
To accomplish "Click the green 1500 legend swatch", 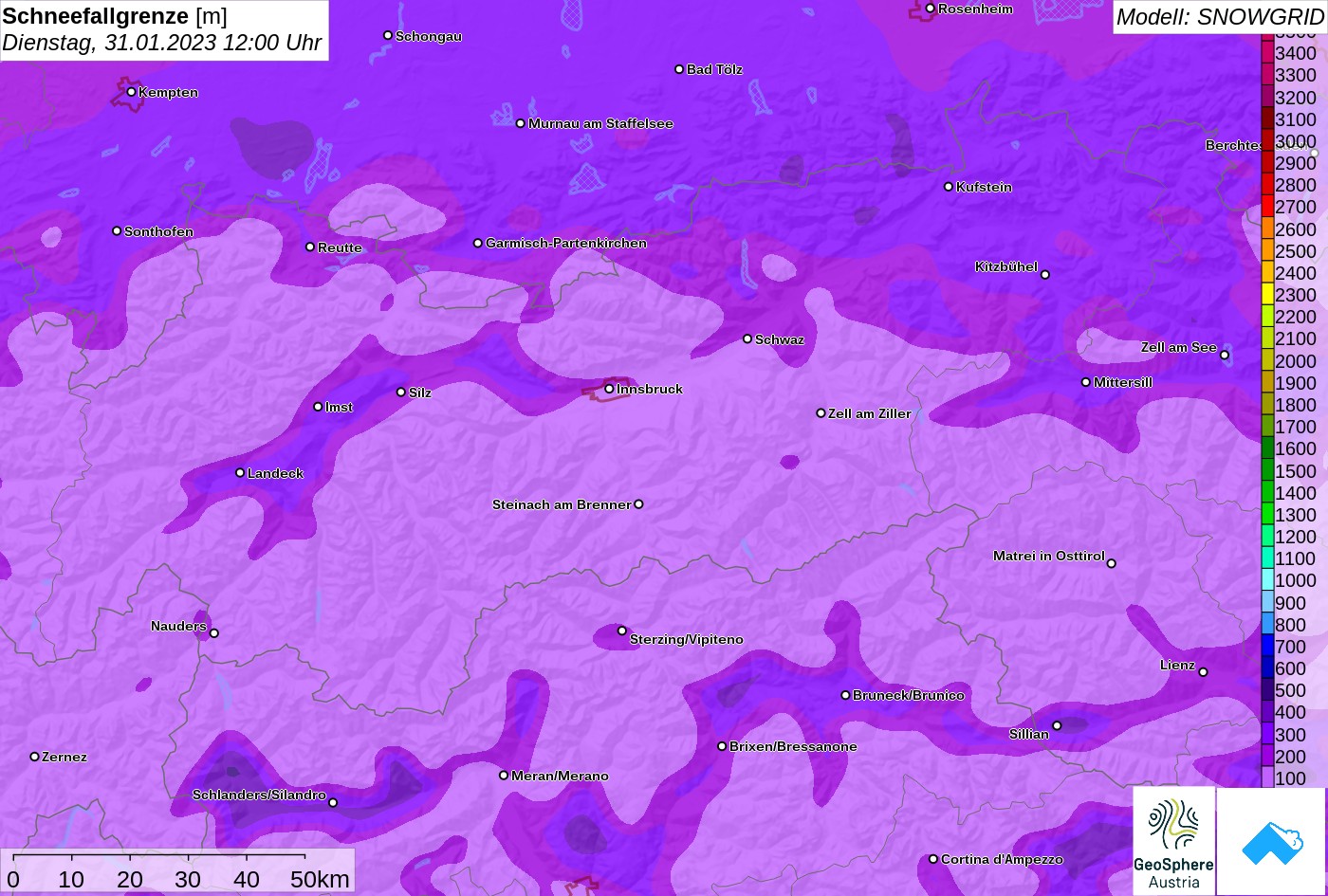I will 1267,471.
